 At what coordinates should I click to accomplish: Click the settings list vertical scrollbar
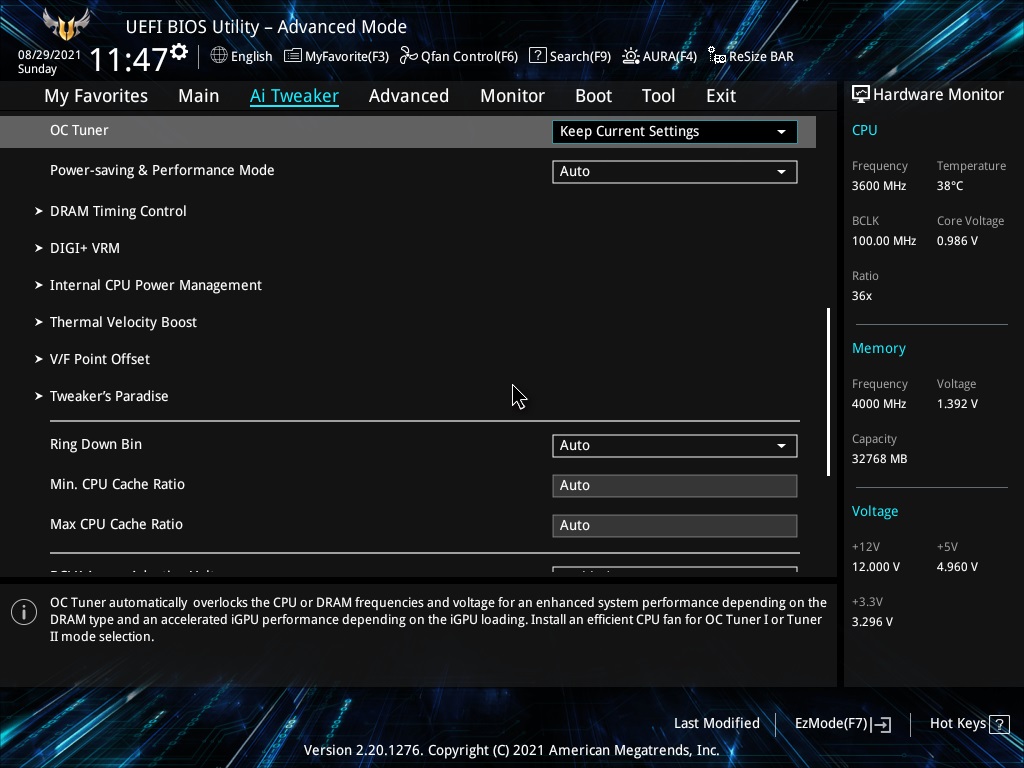coord(828,392)
